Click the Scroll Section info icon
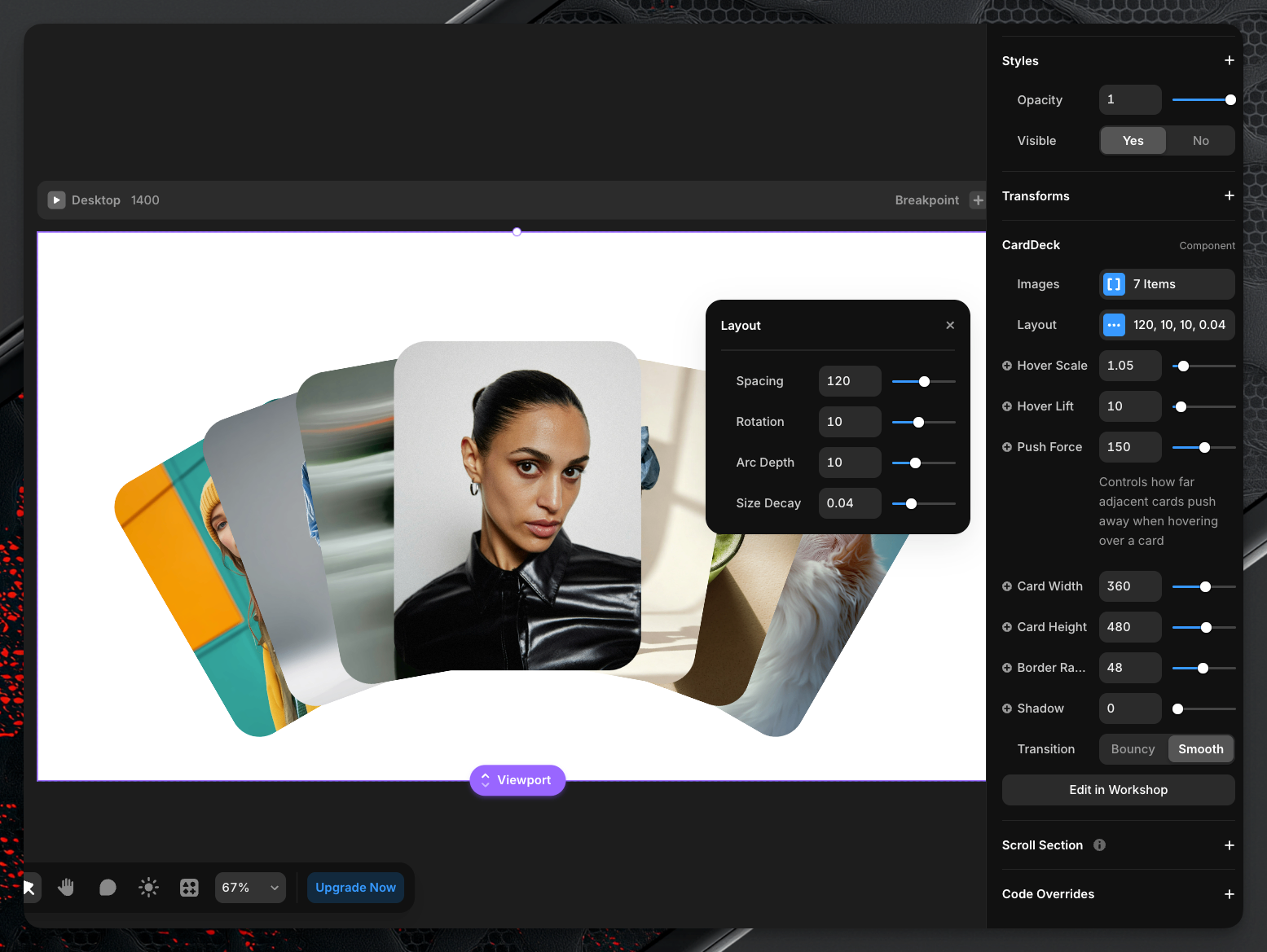 (x=1099, y=845)
